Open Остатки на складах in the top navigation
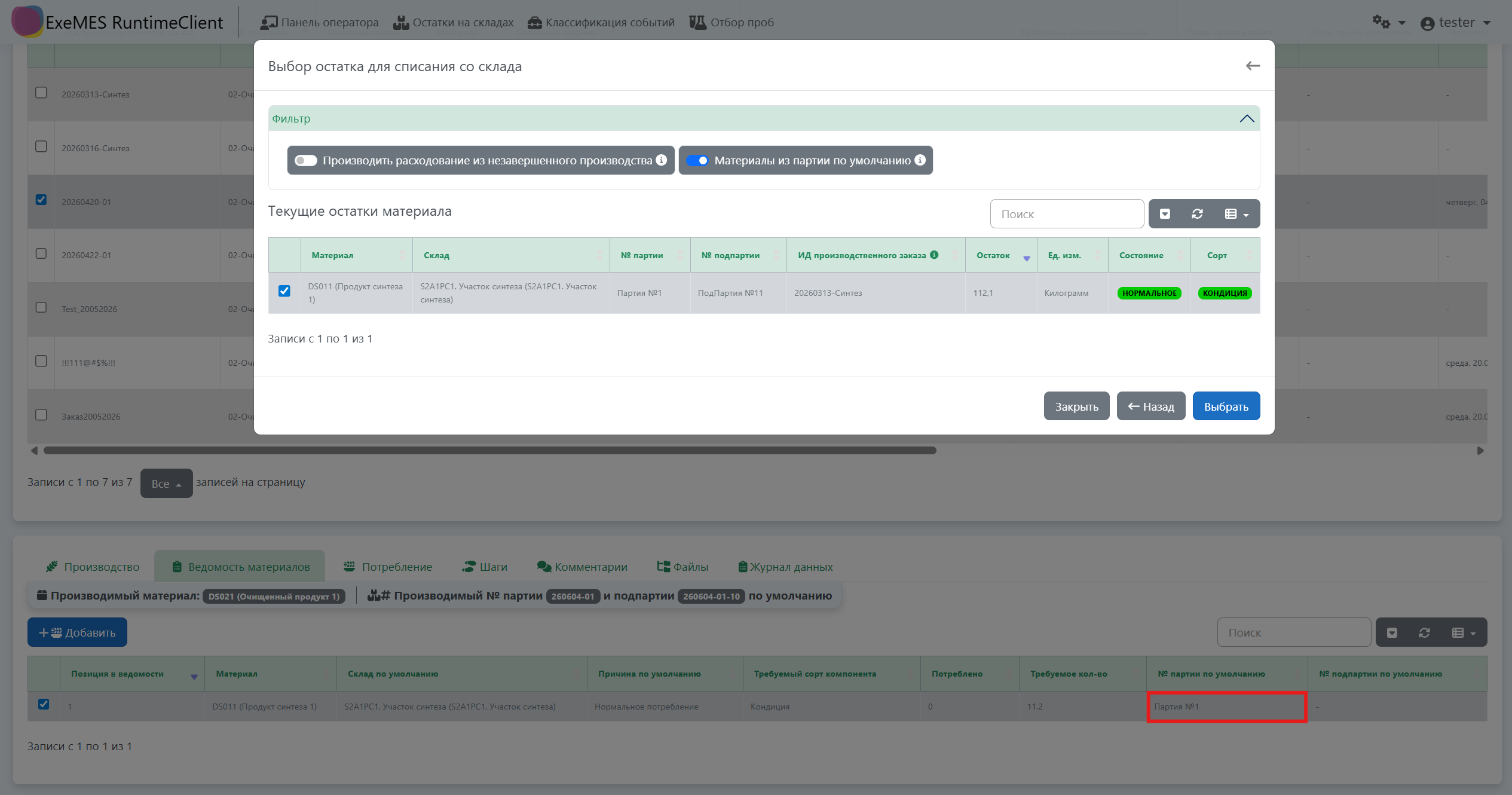 pos(453,22)
